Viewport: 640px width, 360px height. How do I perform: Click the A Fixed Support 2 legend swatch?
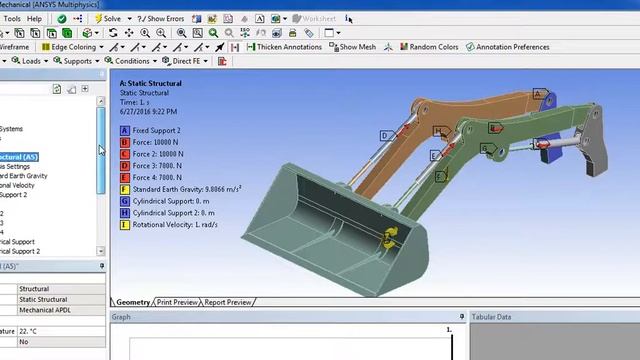click(125, 131)
